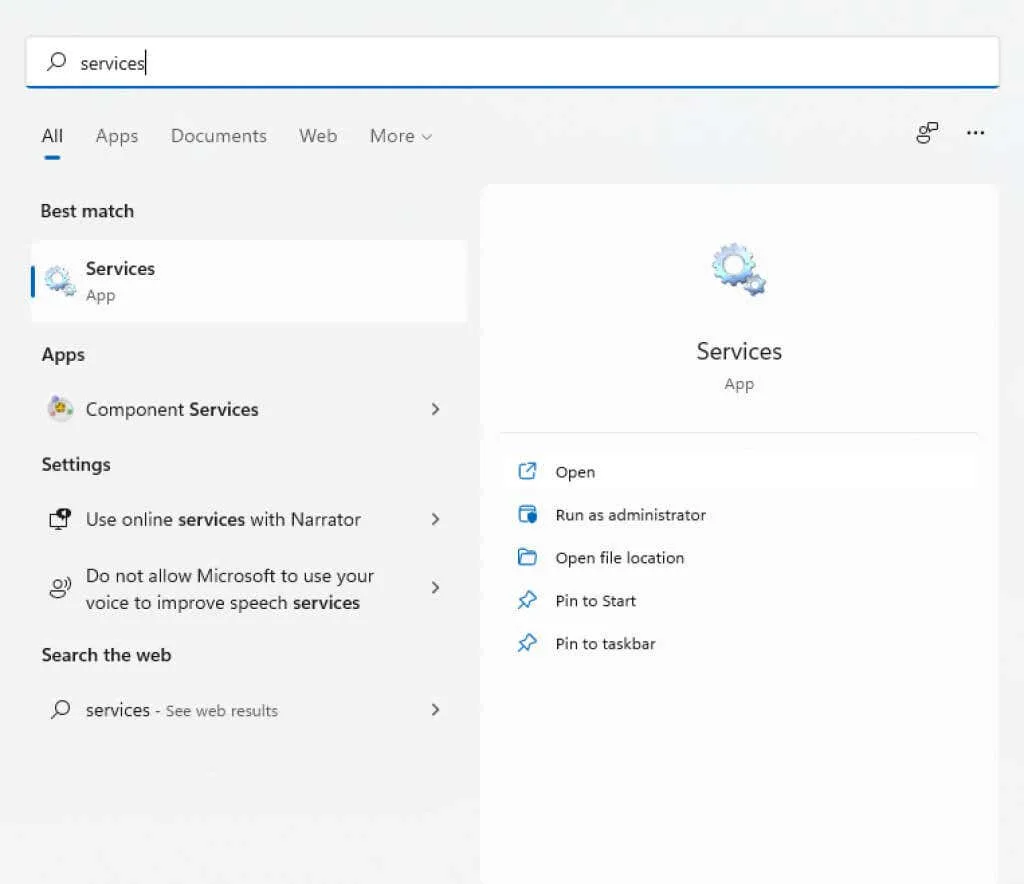Click the large Services icon in preview pane
The image size is (1024, 884).
(739, 271)
